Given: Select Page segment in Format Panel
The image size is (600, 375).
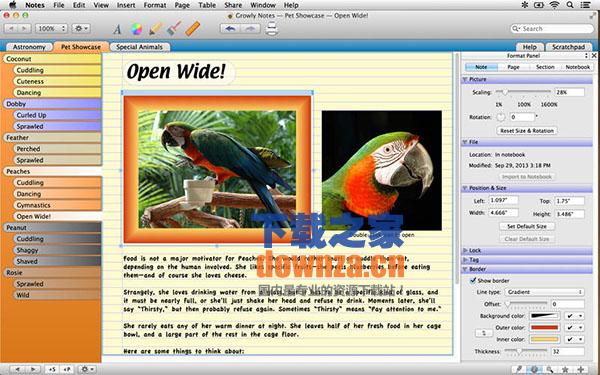Looking at the screenshot, I should (513, 67).
